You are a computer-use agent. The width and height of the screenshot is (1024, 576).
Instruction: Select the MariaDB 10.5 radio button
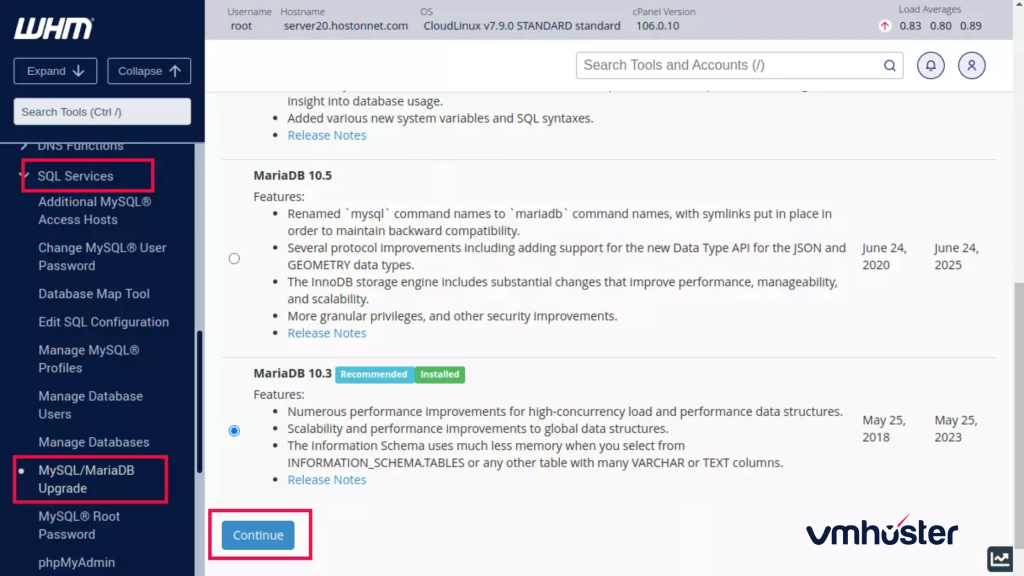click(234, 258)
